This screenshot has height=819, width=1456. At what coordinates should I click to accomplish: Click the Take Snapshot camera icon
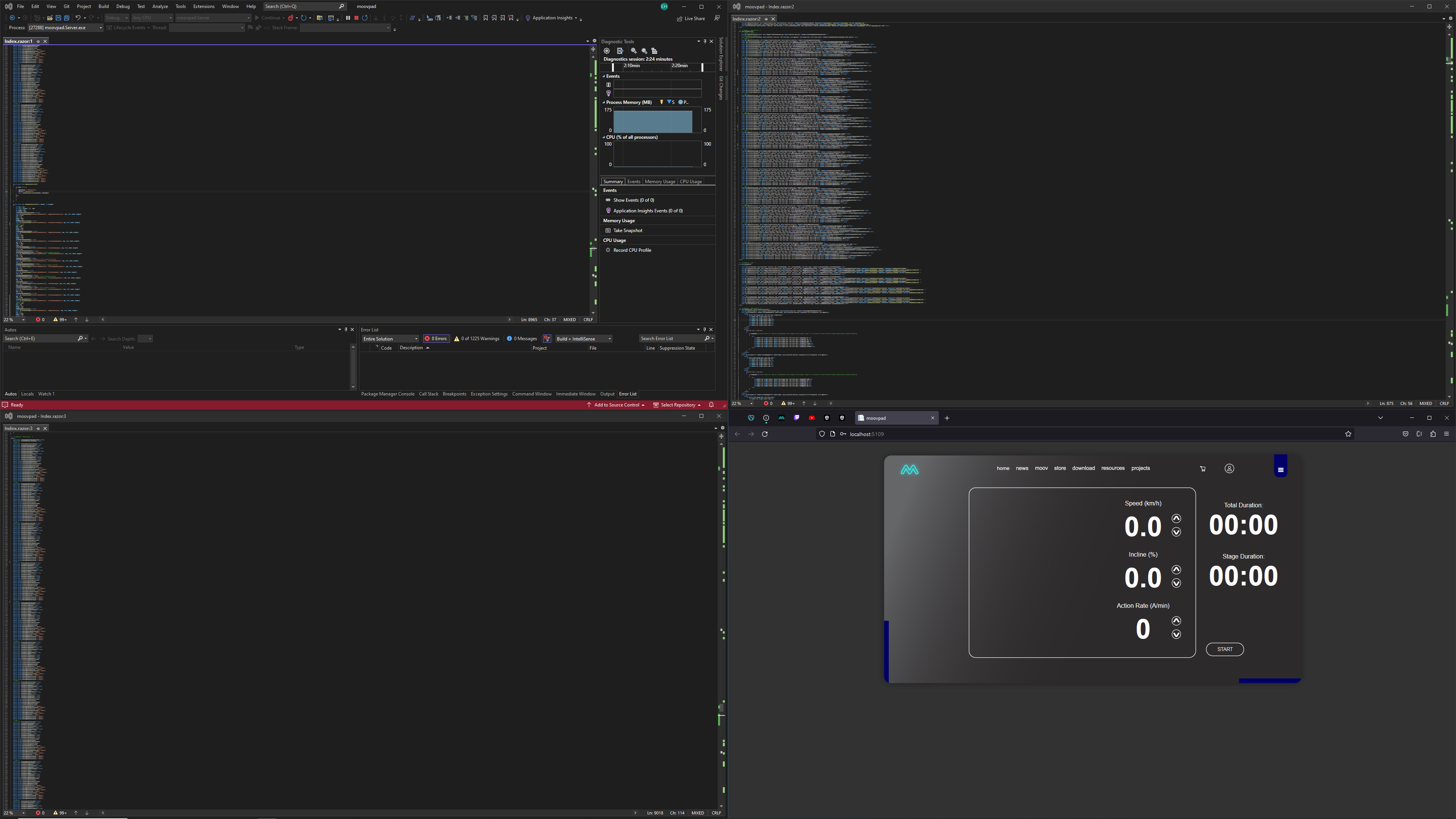[607, 231]
